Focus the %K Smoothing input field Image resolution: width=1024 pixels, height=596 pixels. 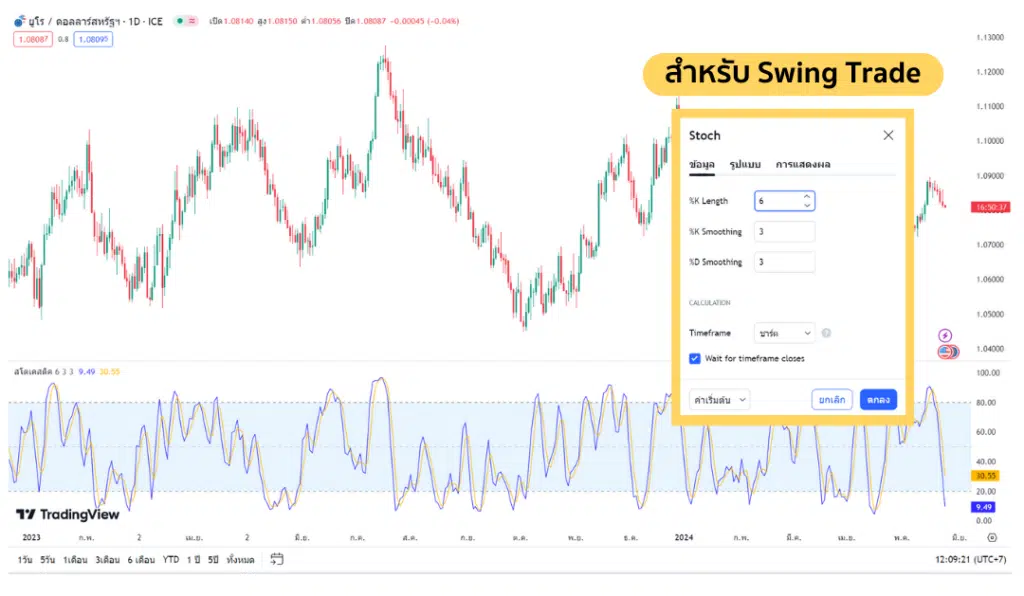[784, 232]
